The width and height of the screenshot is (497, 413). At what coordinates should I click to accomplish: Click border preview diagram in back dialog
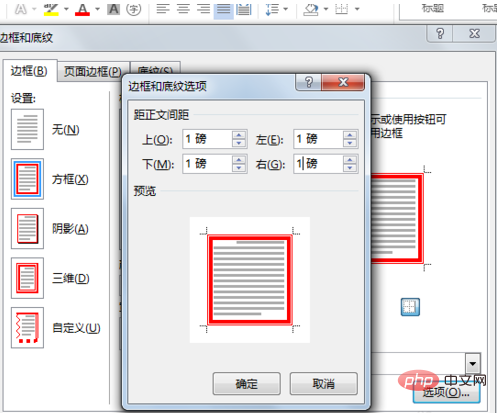pyautogui.click(x=397, y=218)
